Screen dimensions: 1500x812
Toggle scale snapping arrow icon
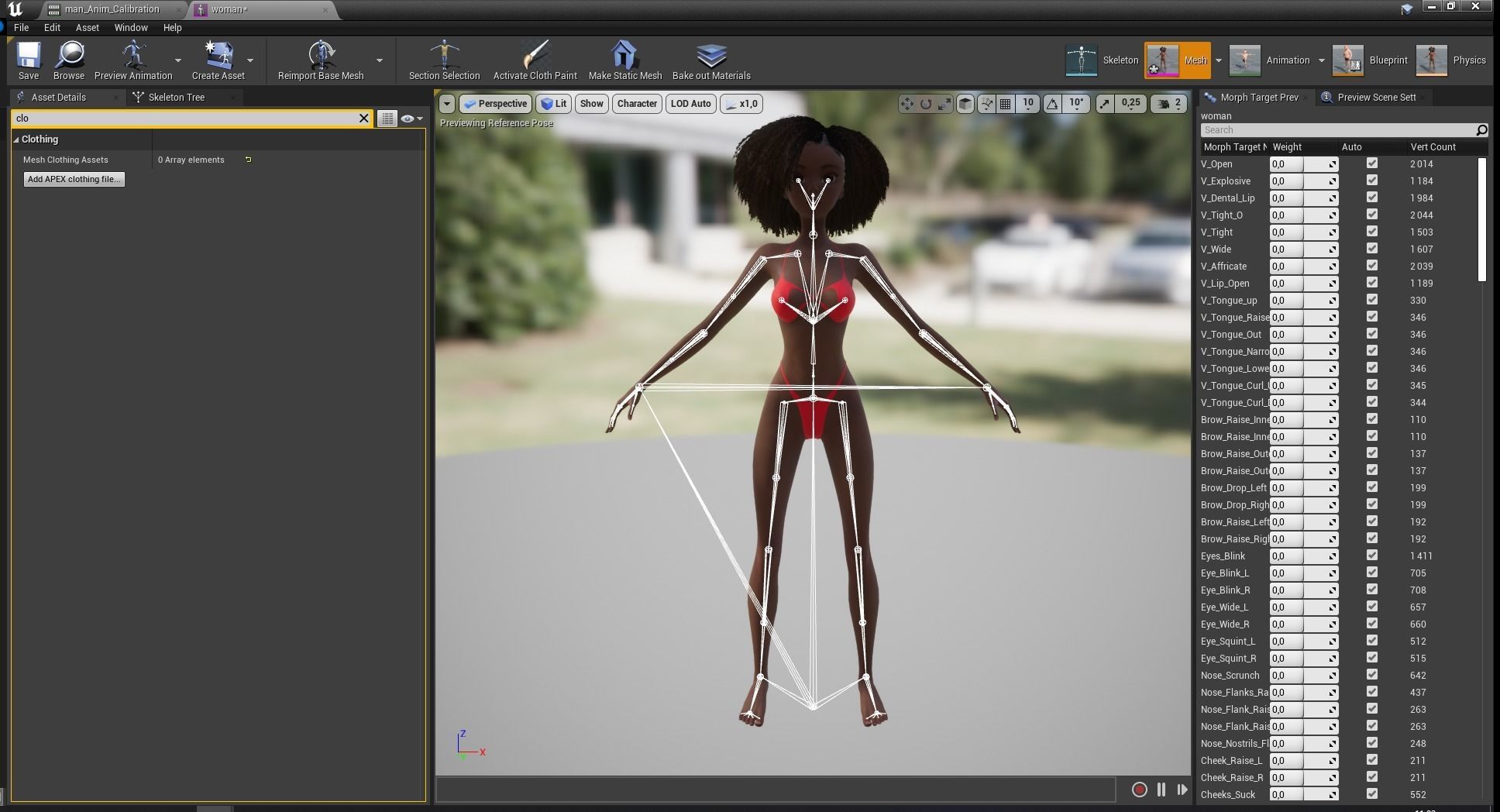coord(1105,104)
